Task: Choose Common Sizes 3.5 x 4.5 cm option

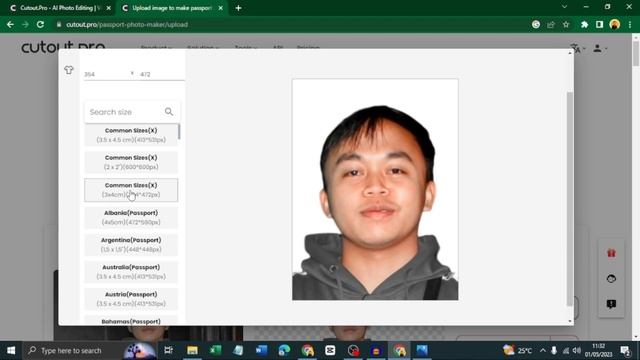Action: (131, 135)
